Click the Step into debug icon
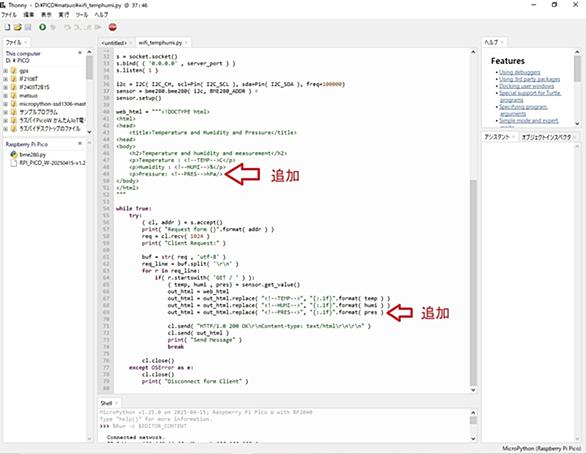This screenshot has width=586, height=454. point(78,27)
